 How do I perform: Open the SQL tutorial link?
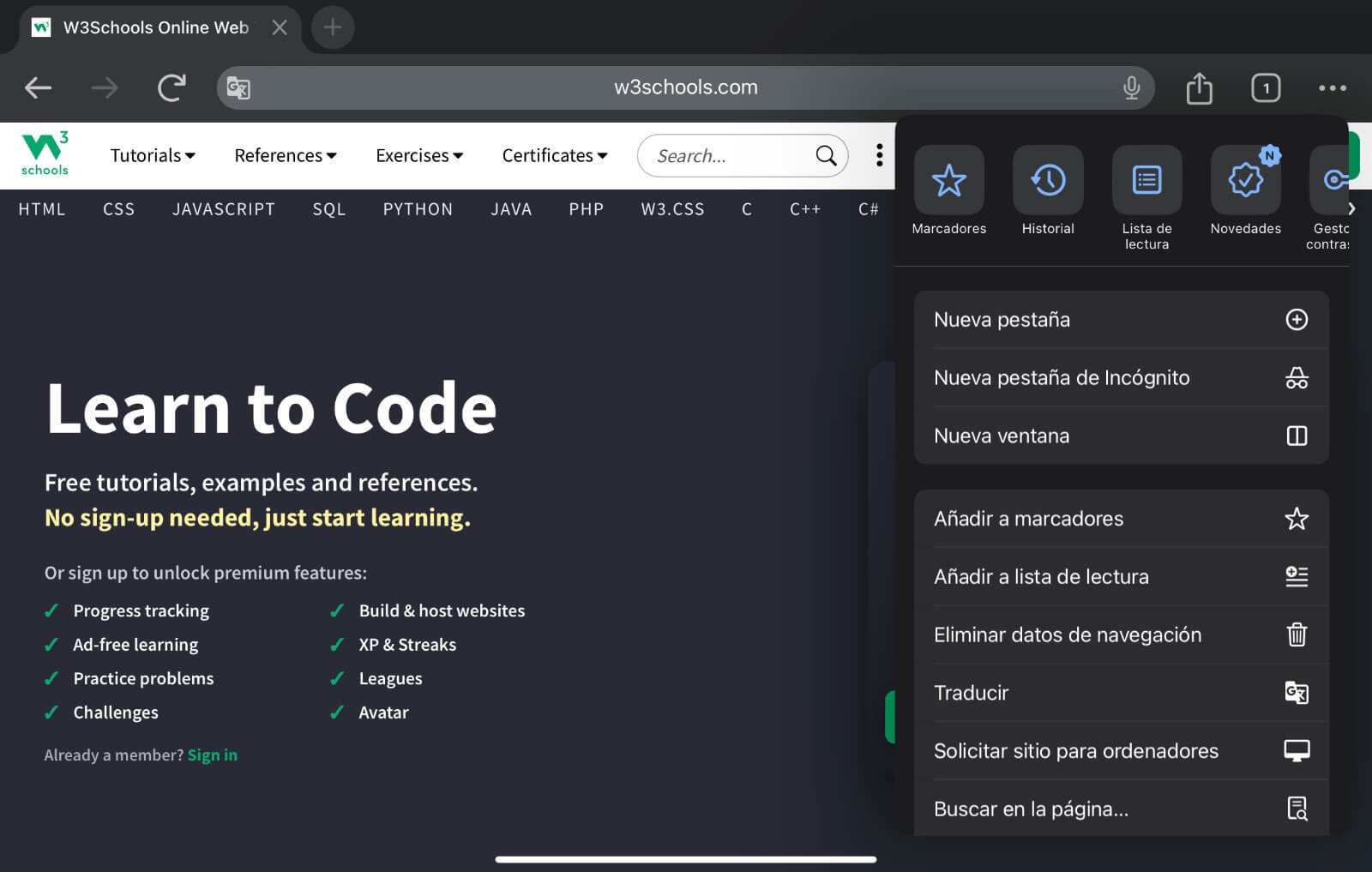tap(329, 209)
